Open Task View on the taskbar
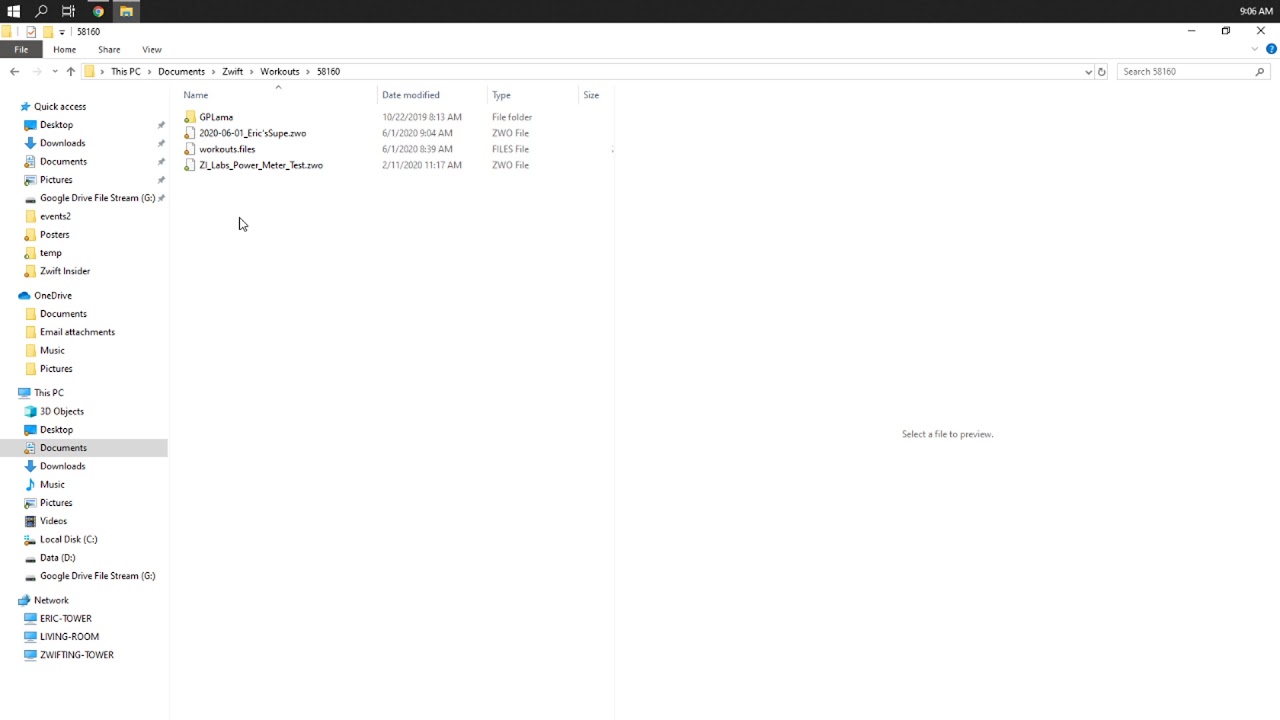This screenshot has width=1280, height=720. 68,11
